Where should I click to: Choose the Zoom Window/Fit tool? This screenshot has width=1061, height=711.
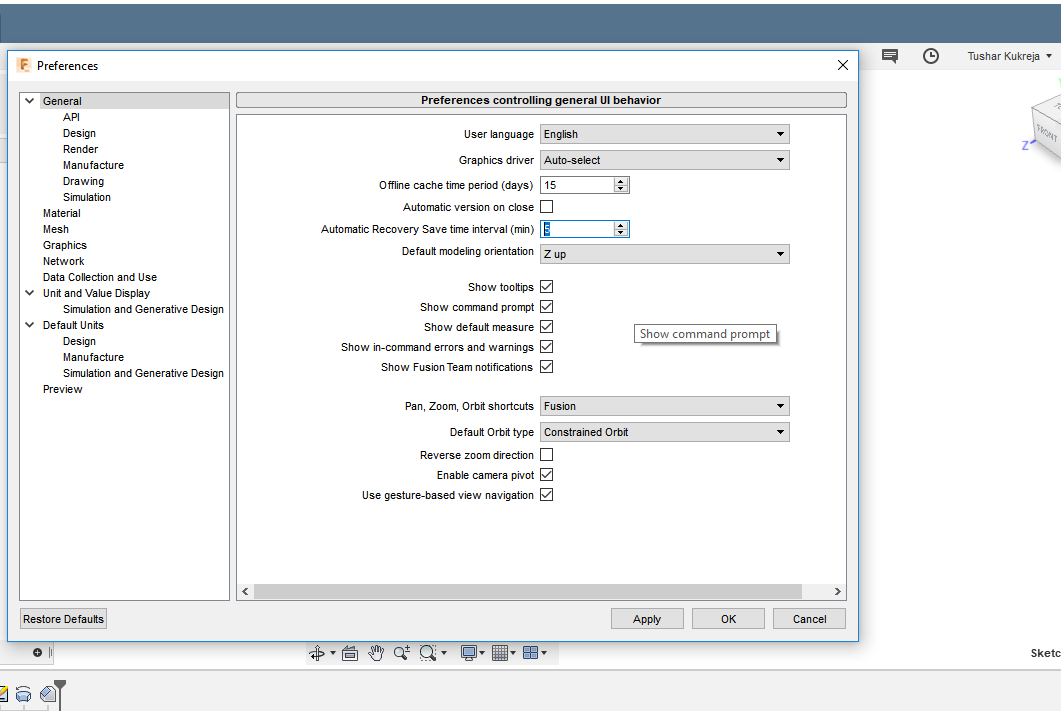428,653
